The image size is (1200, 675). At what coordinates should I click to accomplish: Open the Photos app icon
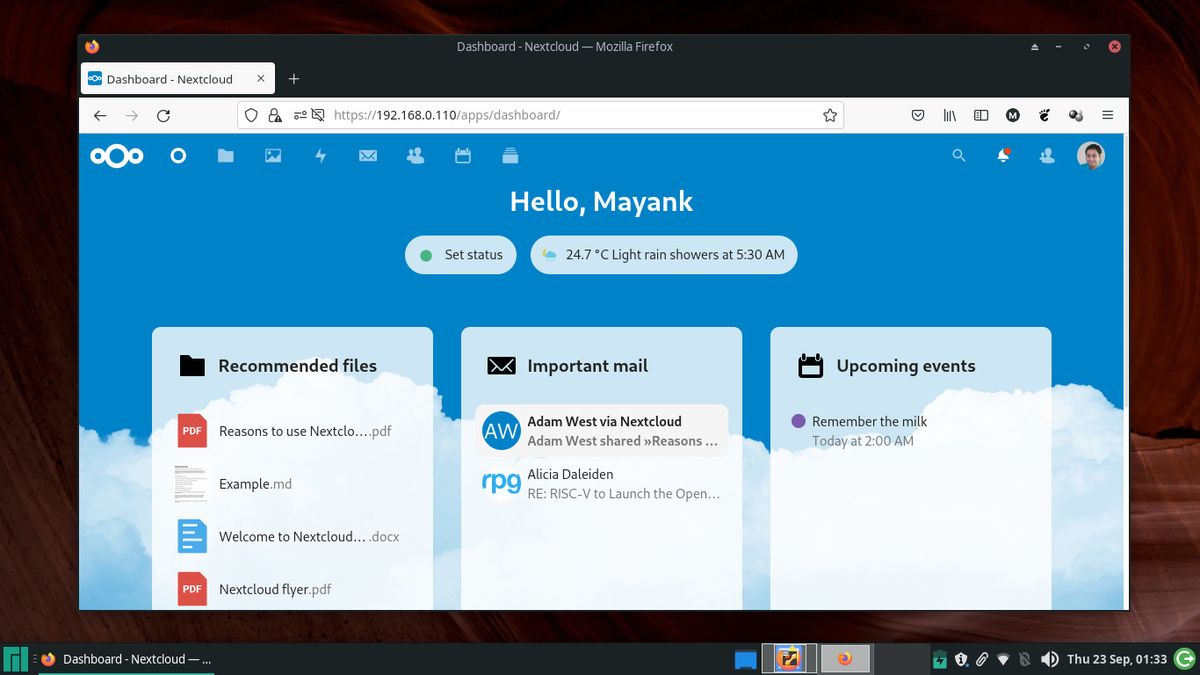[272, 156]
